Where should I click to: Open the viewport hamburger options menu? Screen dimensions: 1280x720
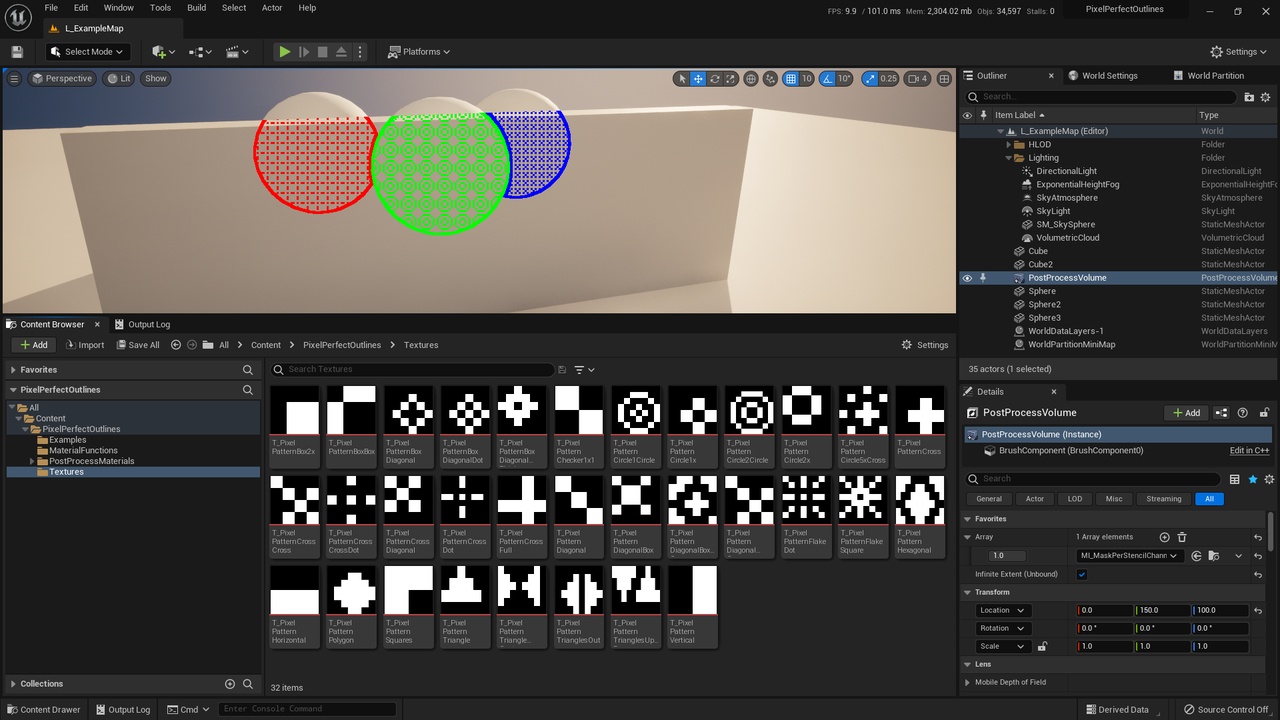[x=14, y=78]
